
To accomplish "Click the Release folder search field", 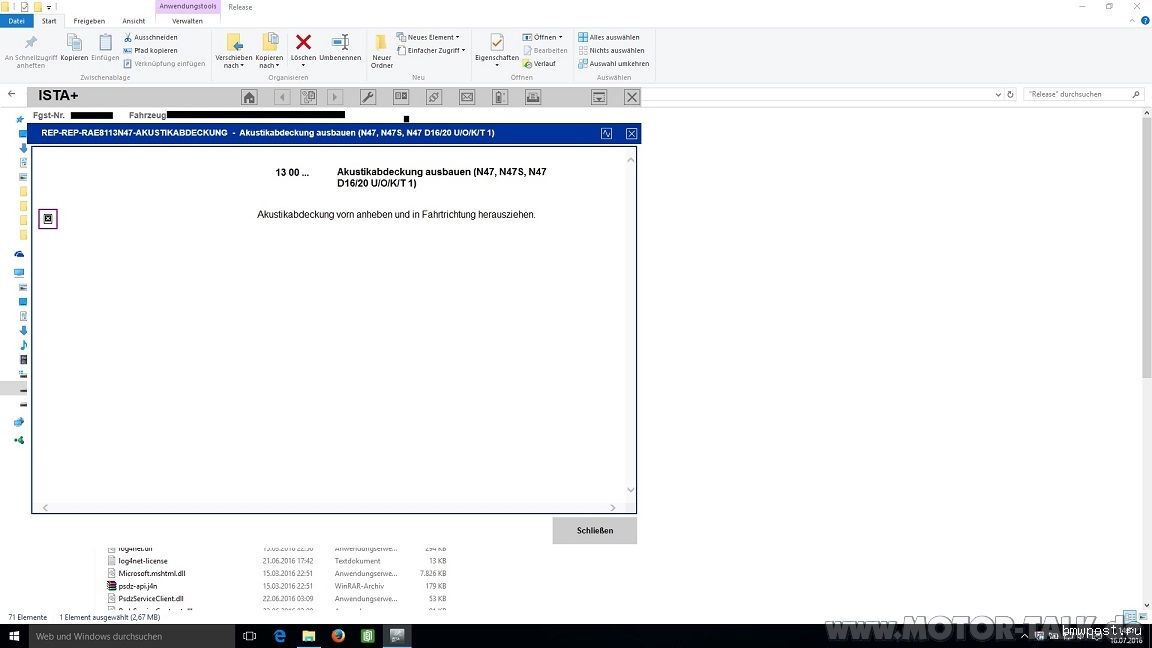I will 1078,94.
